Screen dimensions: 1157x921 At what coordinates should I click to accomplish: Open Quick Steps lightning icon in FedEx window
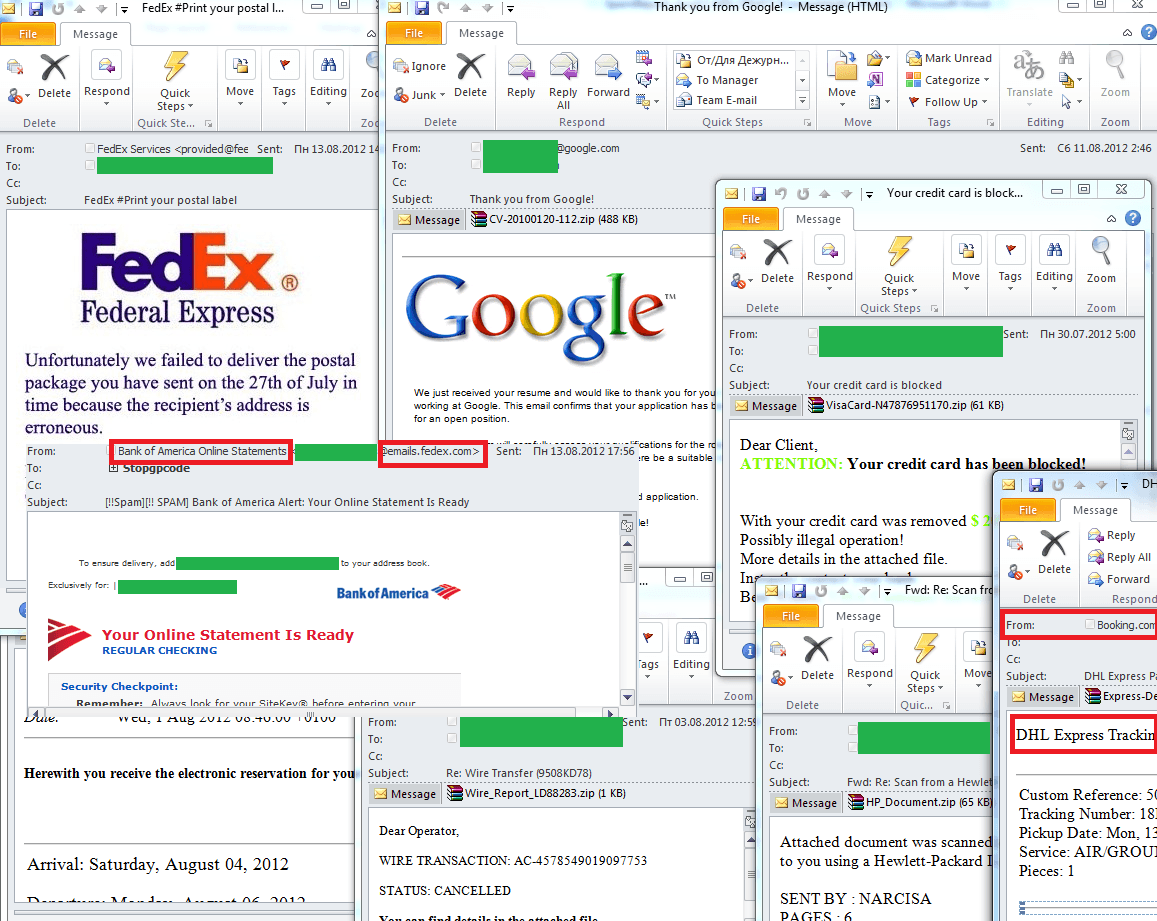pos(175,66)
